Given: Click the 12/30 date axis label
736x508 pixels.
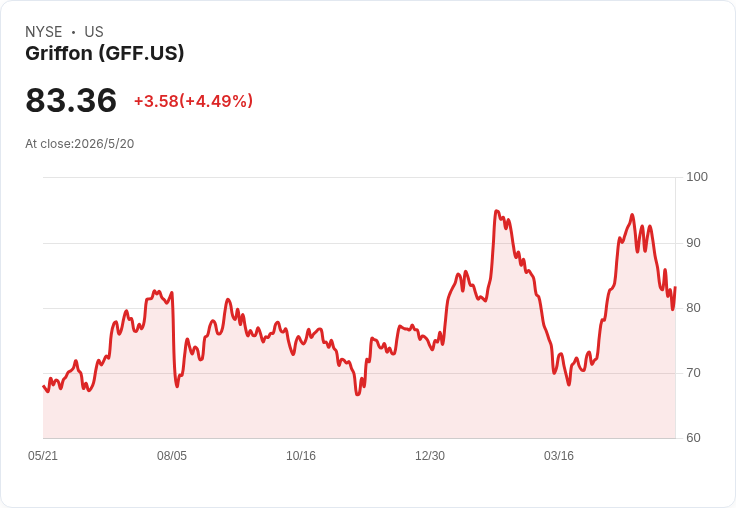Looking at the screenshot, I should coord(430,455).
